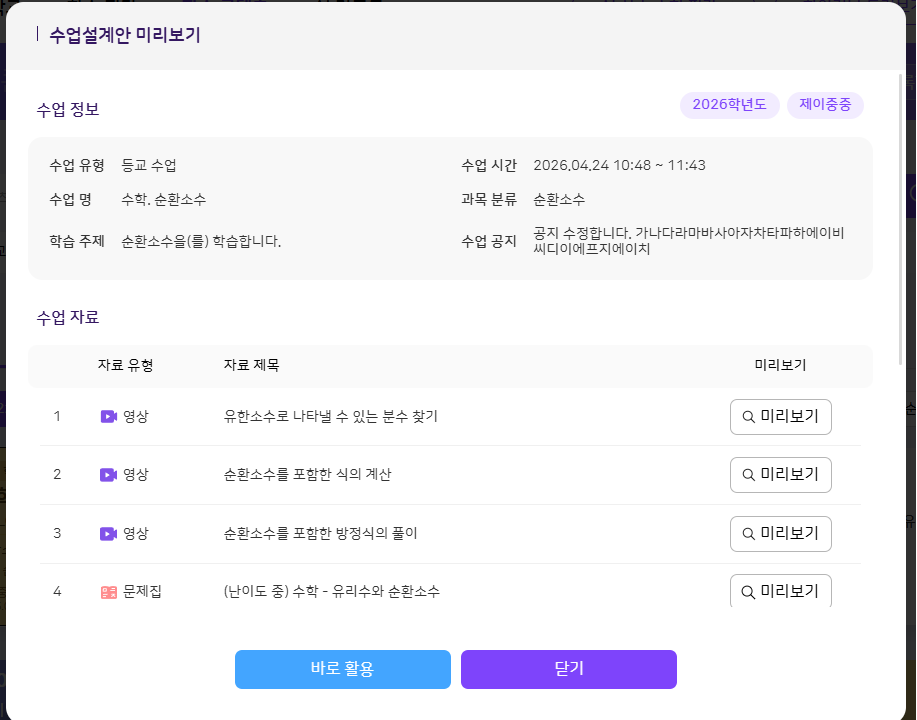This screenshot has height=720, width=917.
Task: Click magnifier icon in first row 미리보기 button
Action: point(748,417)
